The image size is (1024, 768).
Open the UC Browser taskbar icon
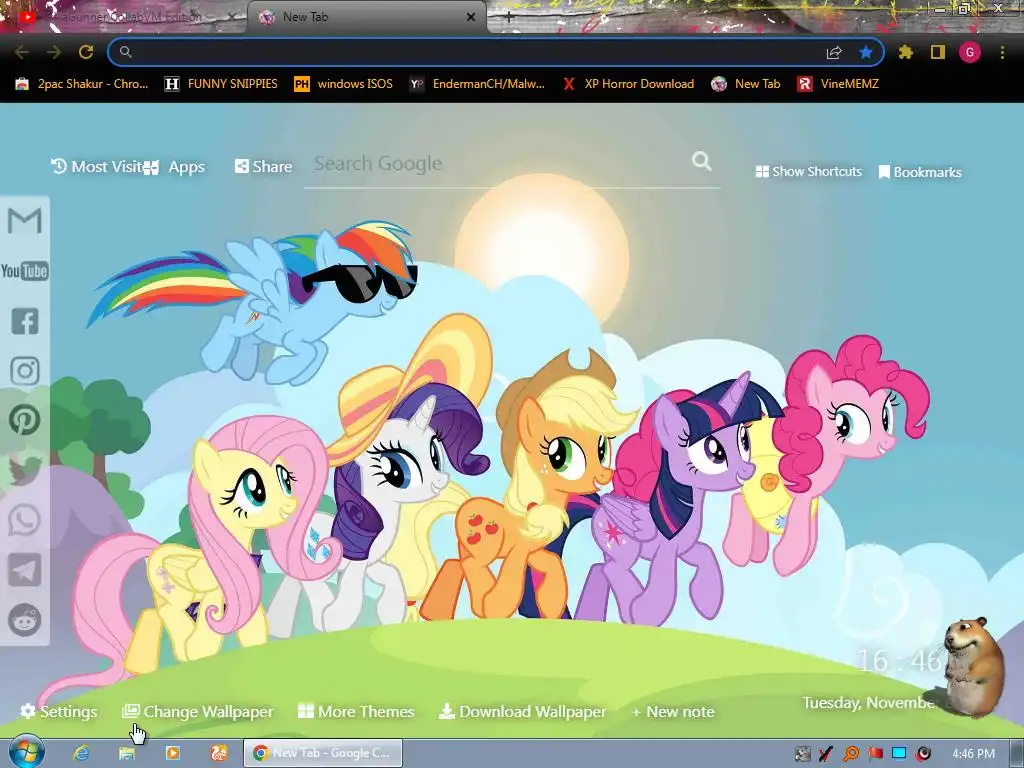point(218,753)
